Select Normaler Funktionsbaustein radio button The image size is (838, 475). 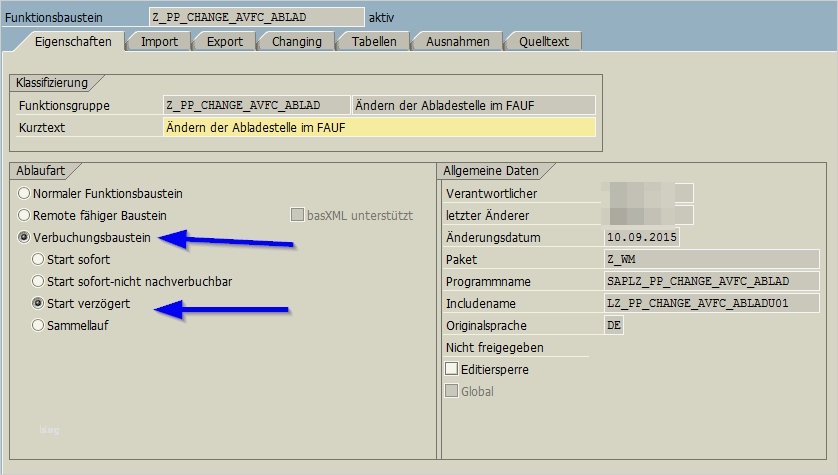(24, 193)
